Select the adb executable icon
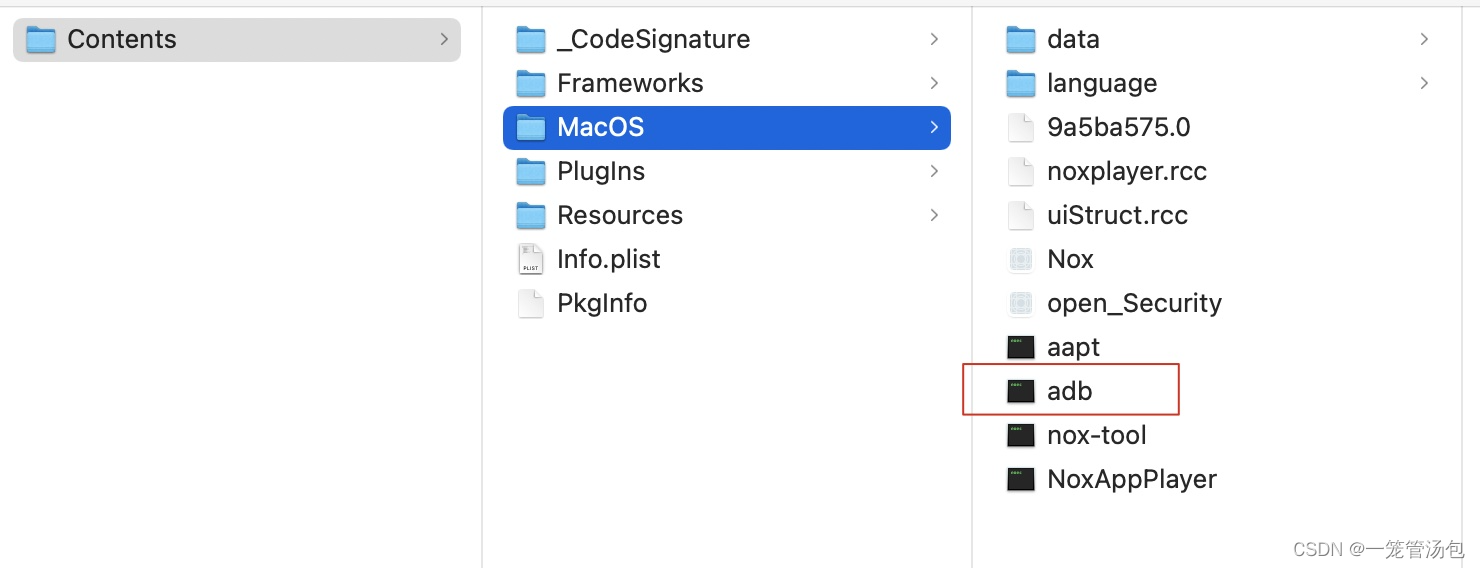Screen dimensions: 1480x568 [x=1020, y=391]
